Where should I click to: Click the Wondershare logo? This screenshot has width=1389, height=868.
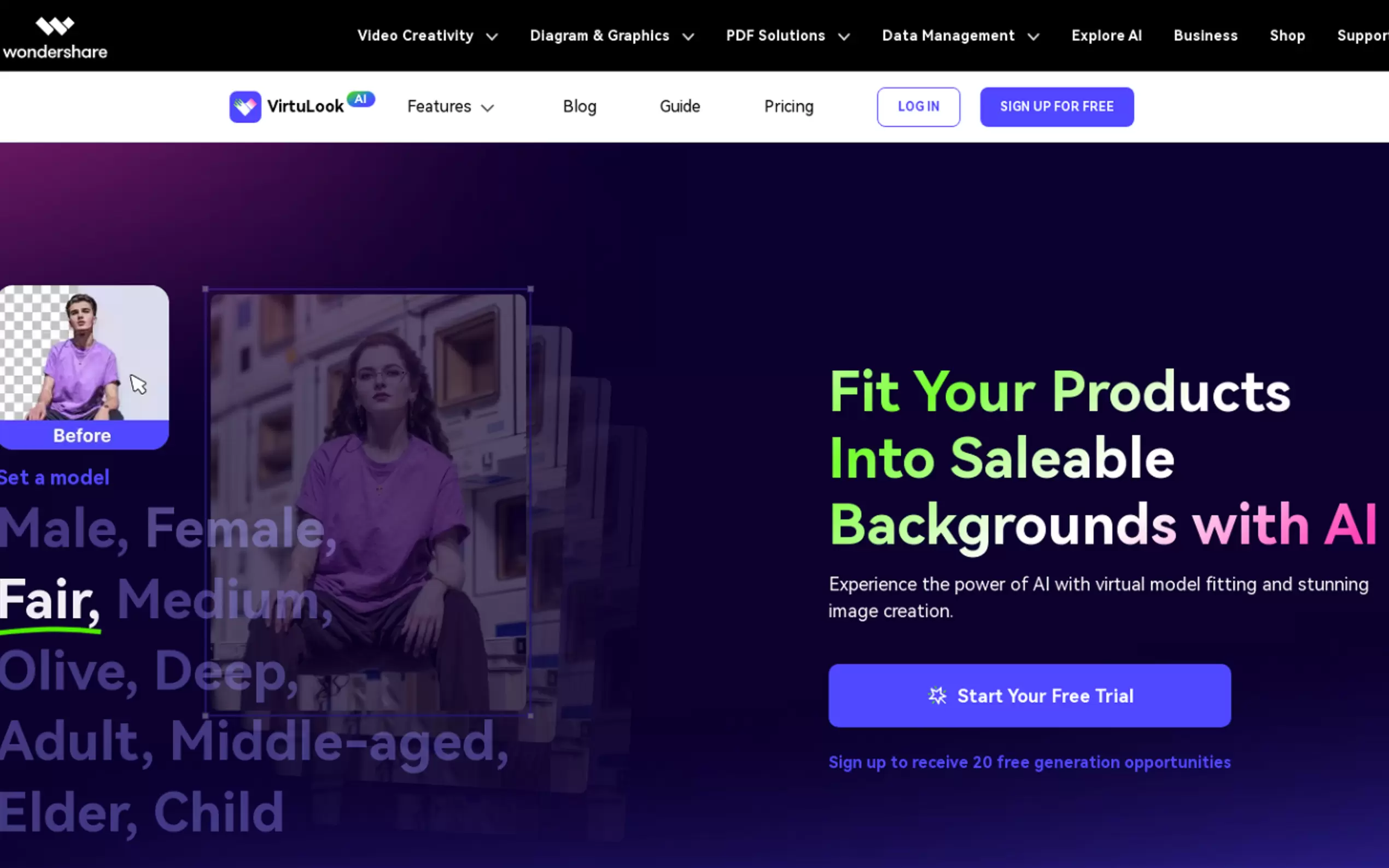coord(55,38)
